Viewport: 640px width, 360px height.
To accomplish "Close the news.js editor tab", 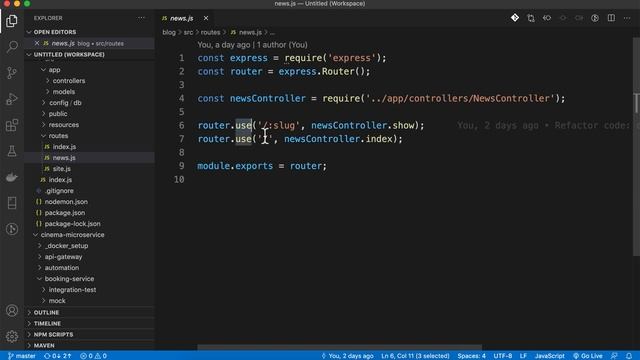I will tap(206, 18).
